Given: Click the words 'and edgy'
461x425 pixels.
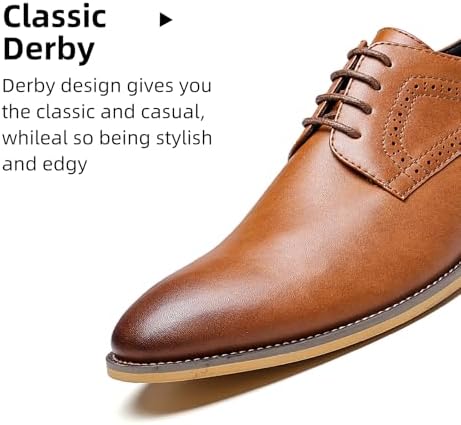Looking at the screenshot, I should [45, 164].
